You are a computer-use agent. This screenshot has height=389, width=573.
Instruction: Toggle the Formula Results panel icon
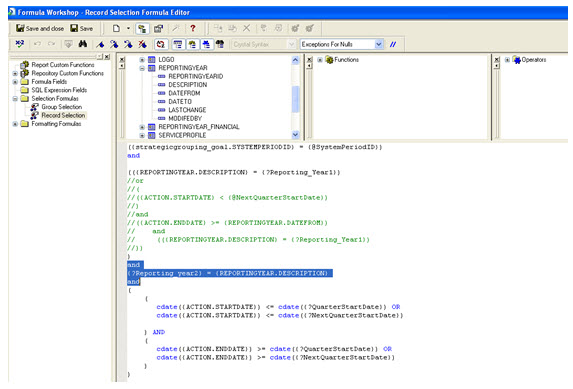pyautogui.click(x=220, y=44)
